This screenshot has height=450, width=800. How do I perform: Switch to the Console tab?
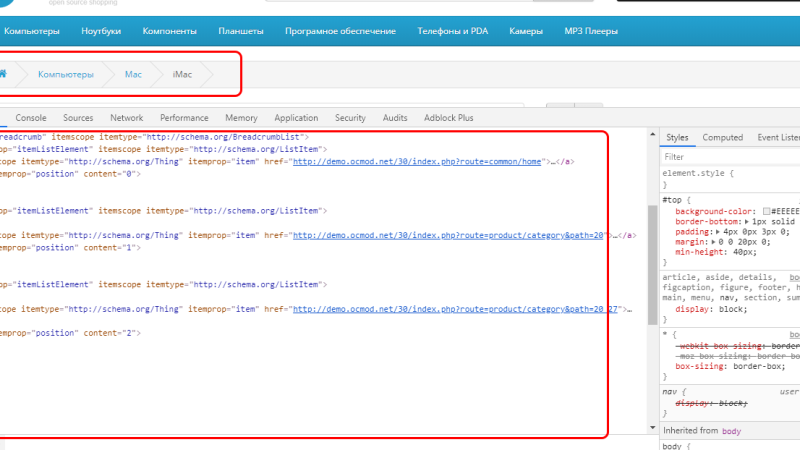(x=31, y=118)
